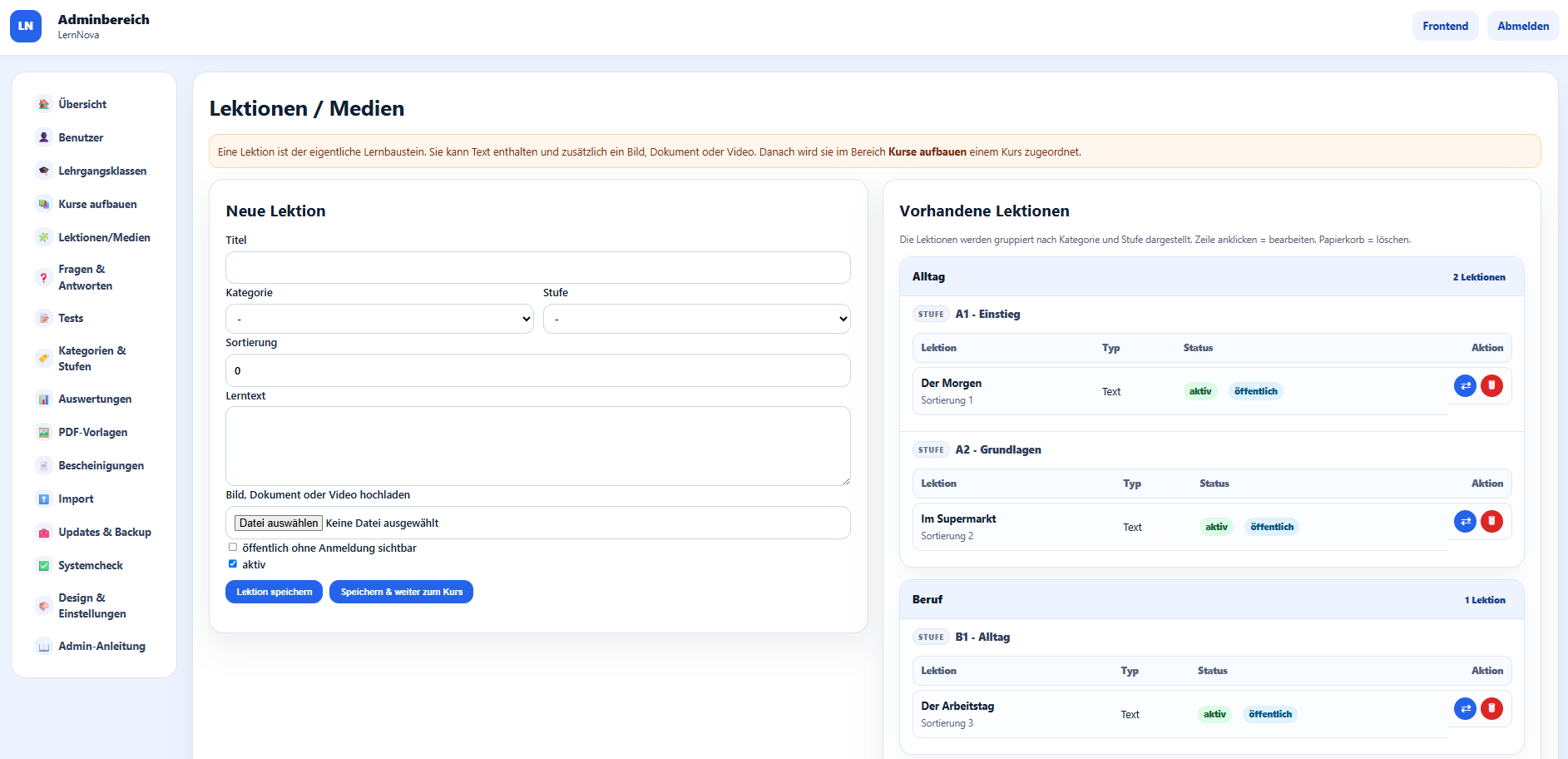Open the Kategorie dropdown
This screenshot has width=1568, height=759.
[379, 319]
